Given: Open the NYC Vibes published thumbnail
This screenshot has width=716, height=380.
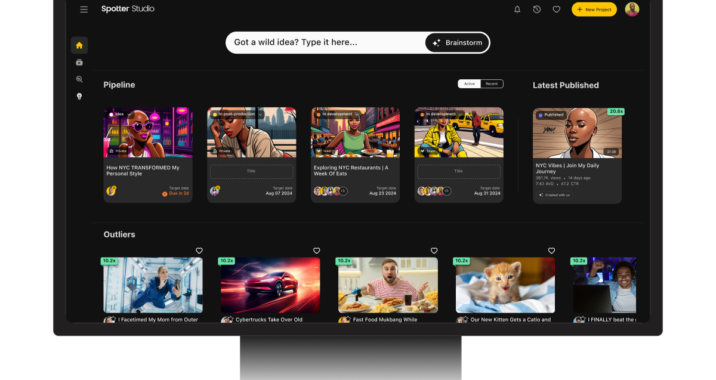Looking at the screenshot, I should click(x=577, y=133).
